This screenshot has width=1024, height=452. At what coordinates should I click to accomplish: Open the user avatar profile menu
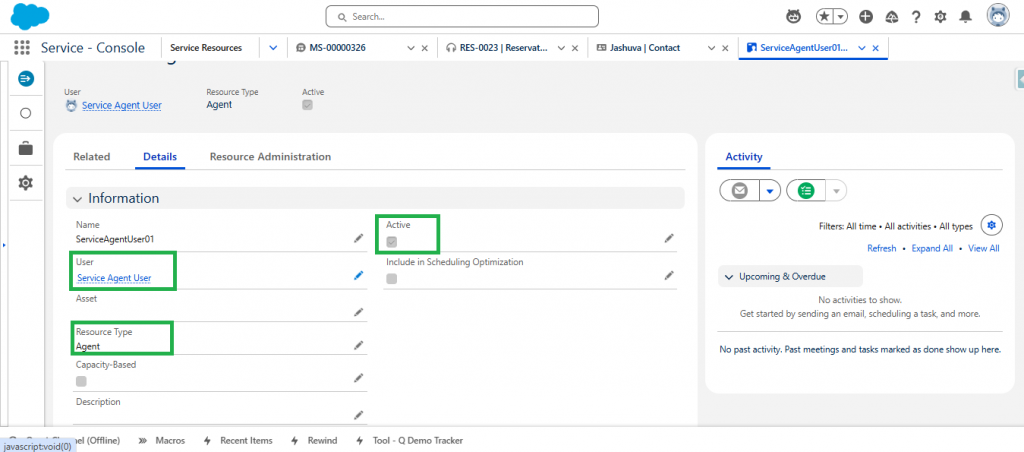pos(998,16)
